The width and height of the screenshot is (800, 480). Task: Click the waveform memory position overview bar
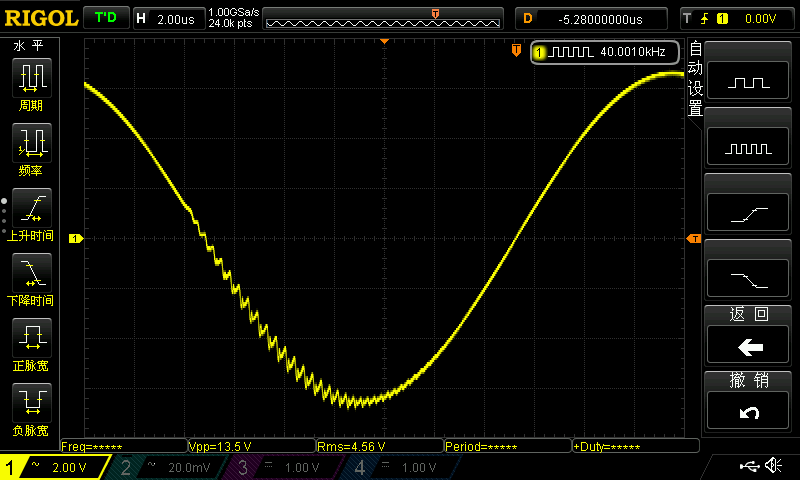(x=383, y=19)
